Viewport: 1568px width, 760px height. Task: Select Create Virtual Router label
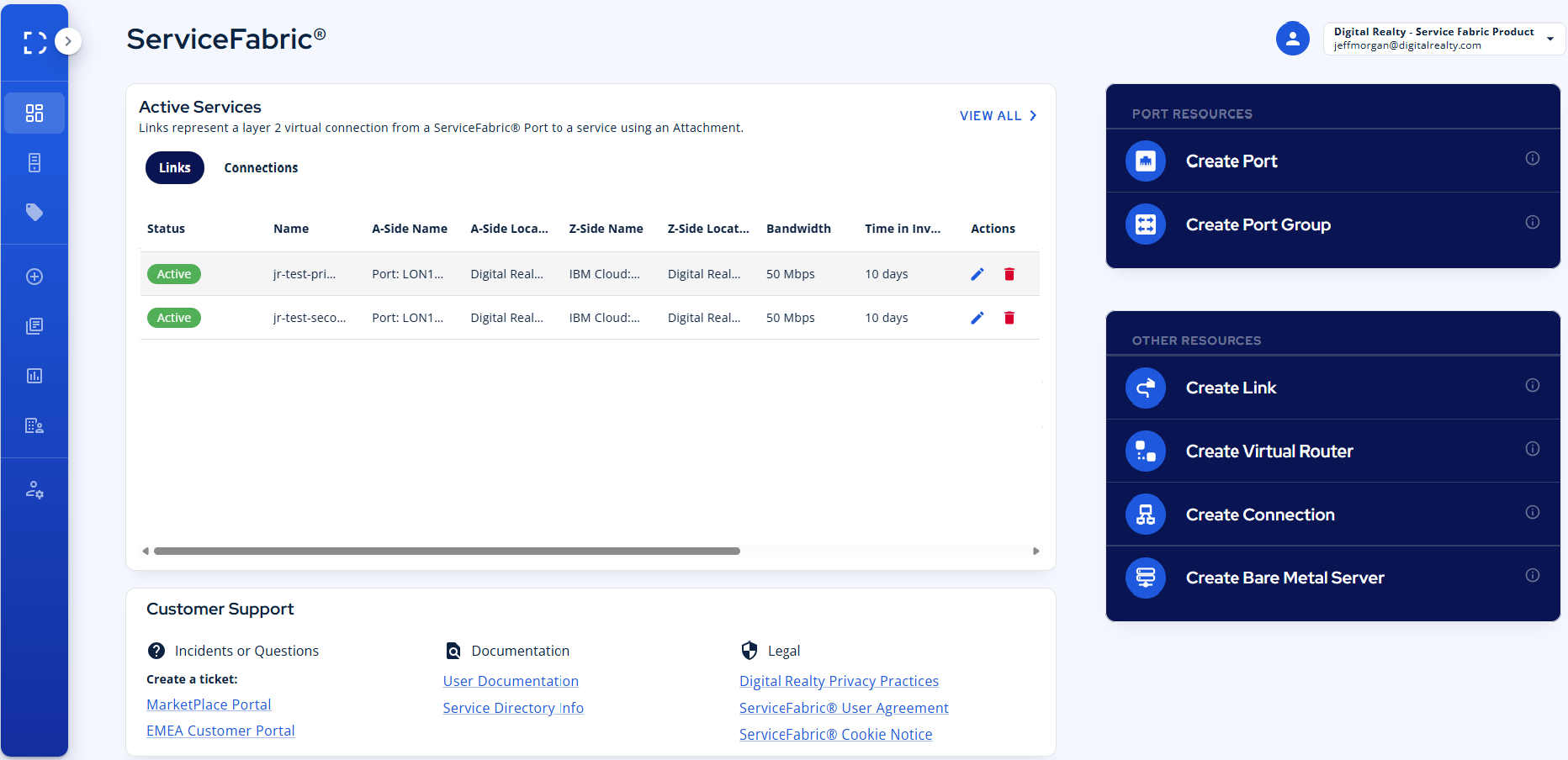point(1269,451)
